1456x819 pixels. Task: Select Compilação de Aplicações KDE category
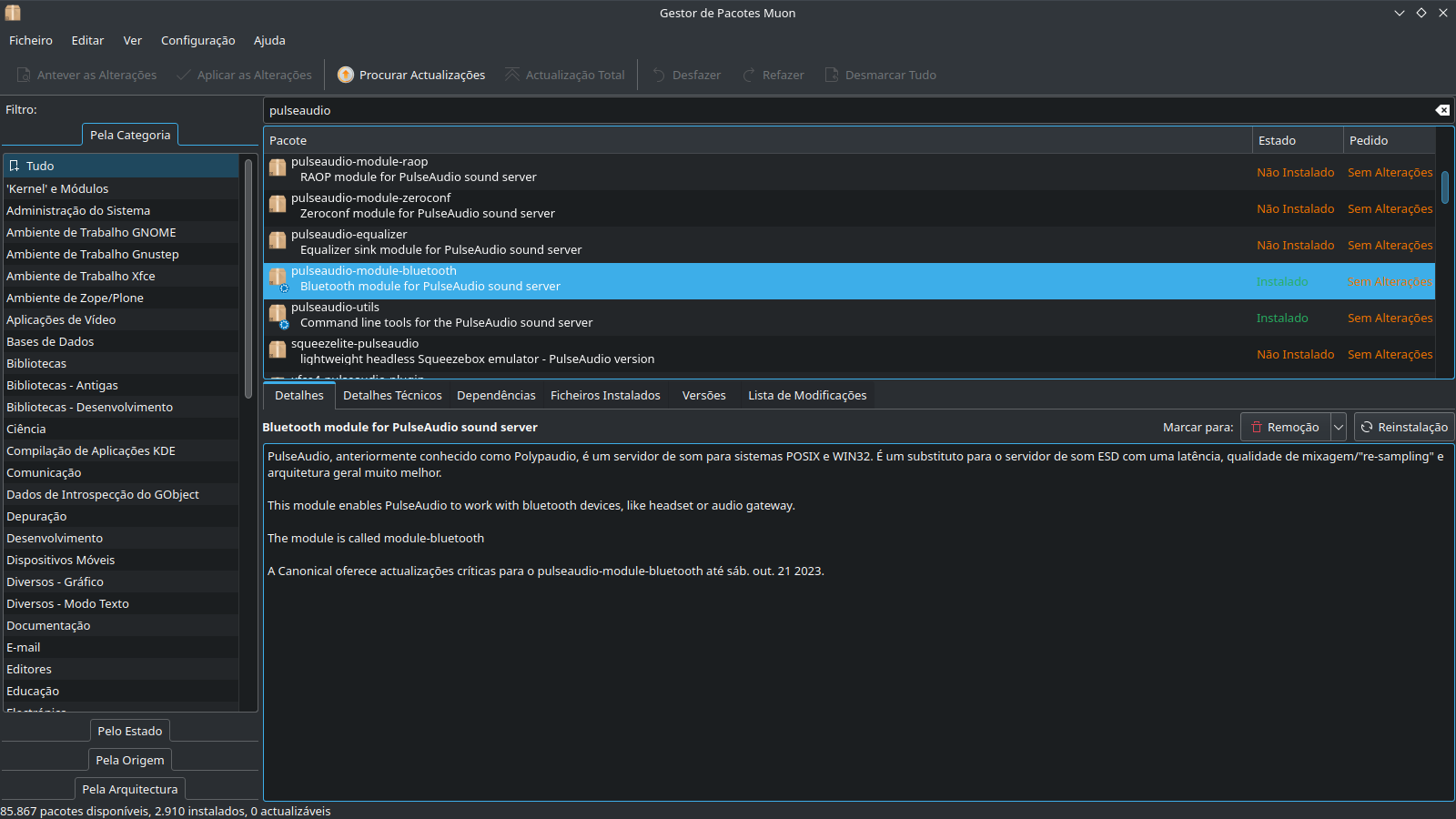coord(121,450)
